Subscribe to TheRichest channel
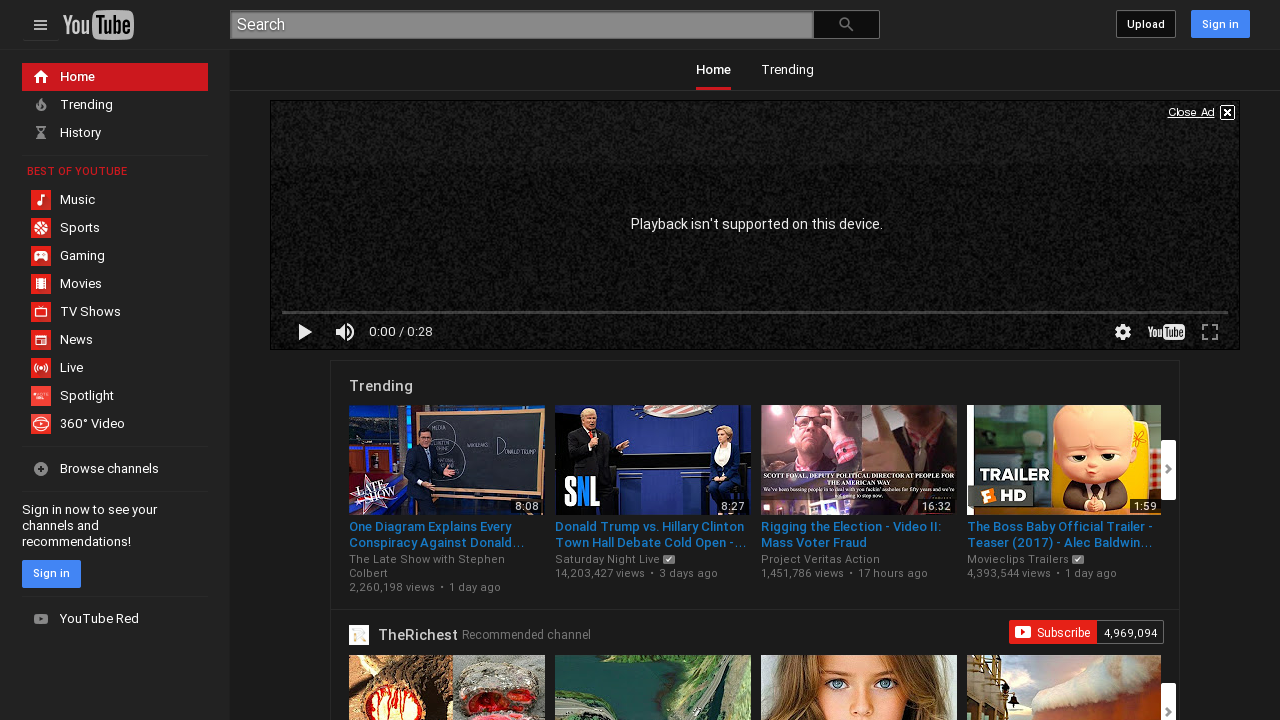The width and height of the screenshot is (1280, 720). [x=1053, y=632]
